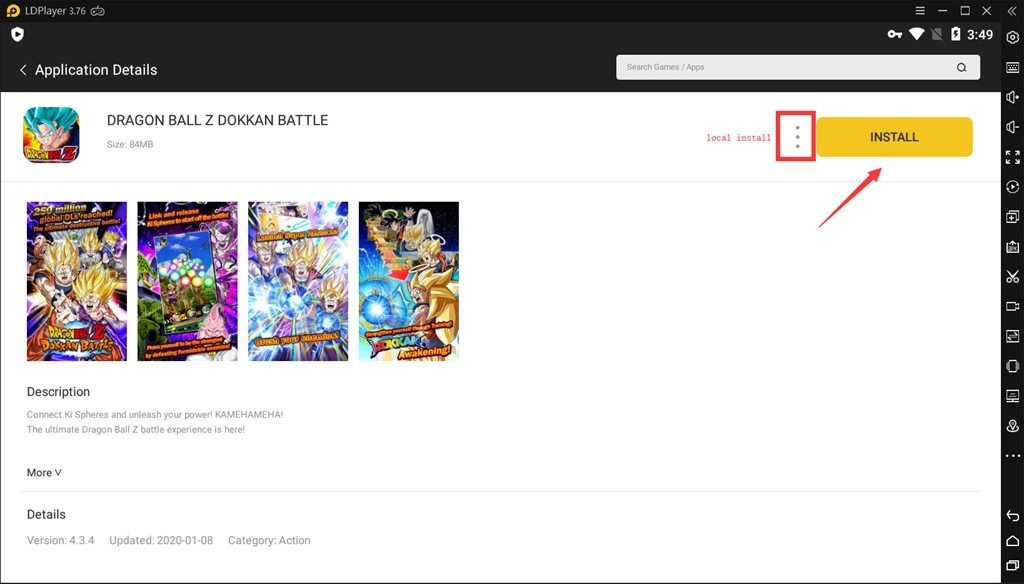Install Dragon Ball Z Dokkan Battle
Viewport: 1024px width, 584px height.
click(894, 137)
